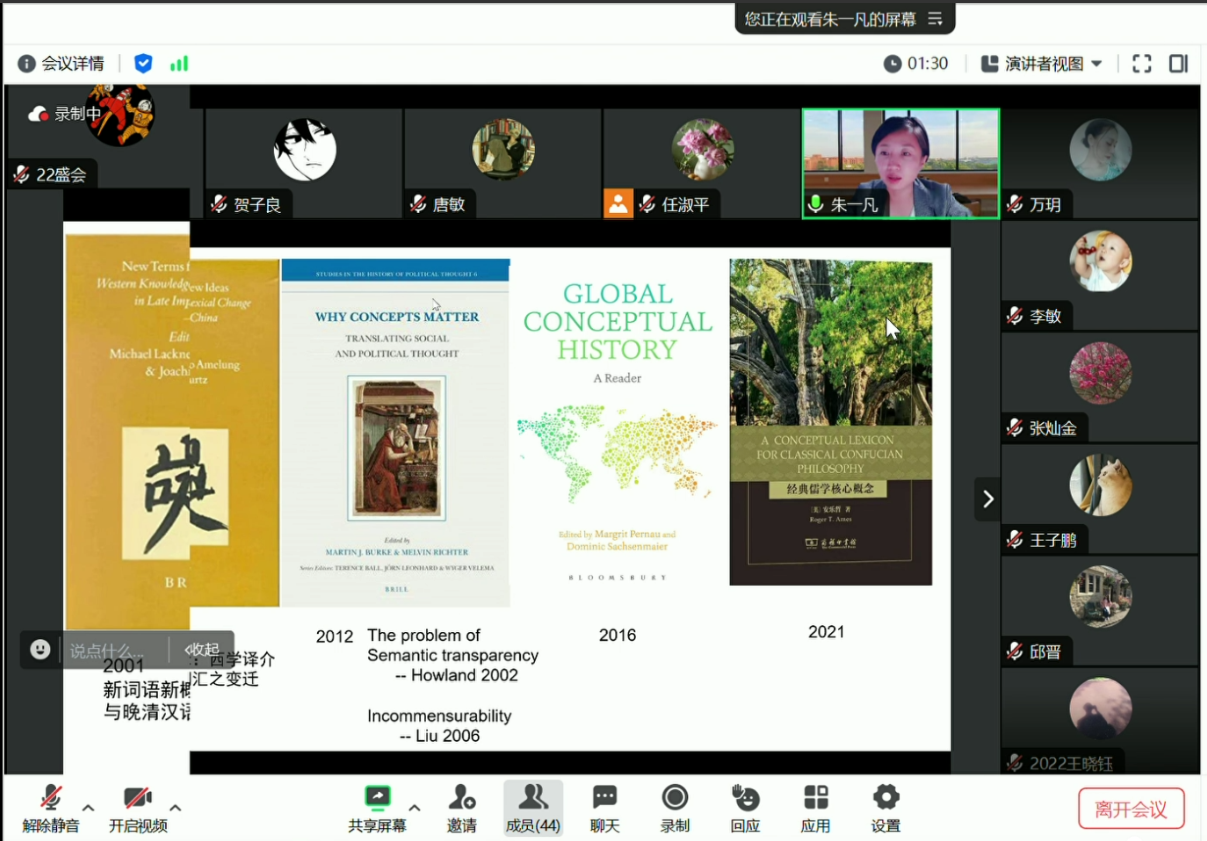Screen dimensions: 1207x841
Task: Click the muted microphone icon beside 唐敏
Action: [418, 205]
